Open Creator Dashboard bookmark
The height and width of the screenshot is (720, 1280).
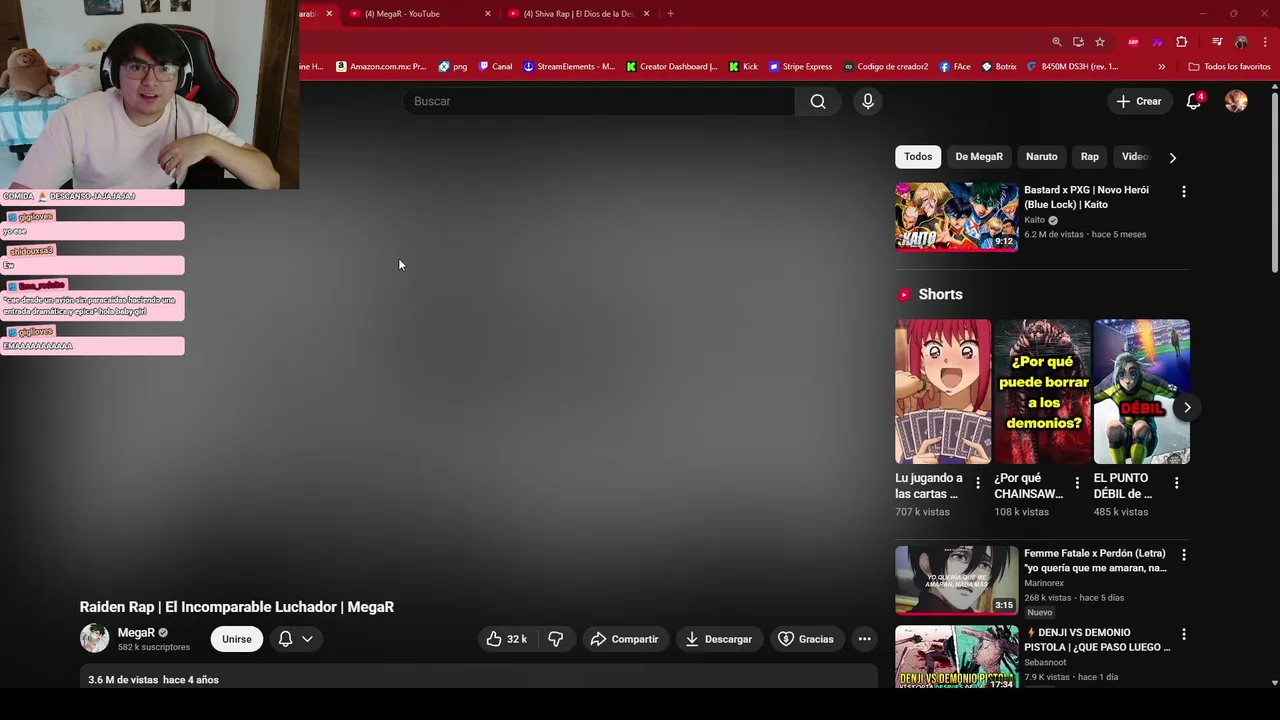[x=672, y=67]
